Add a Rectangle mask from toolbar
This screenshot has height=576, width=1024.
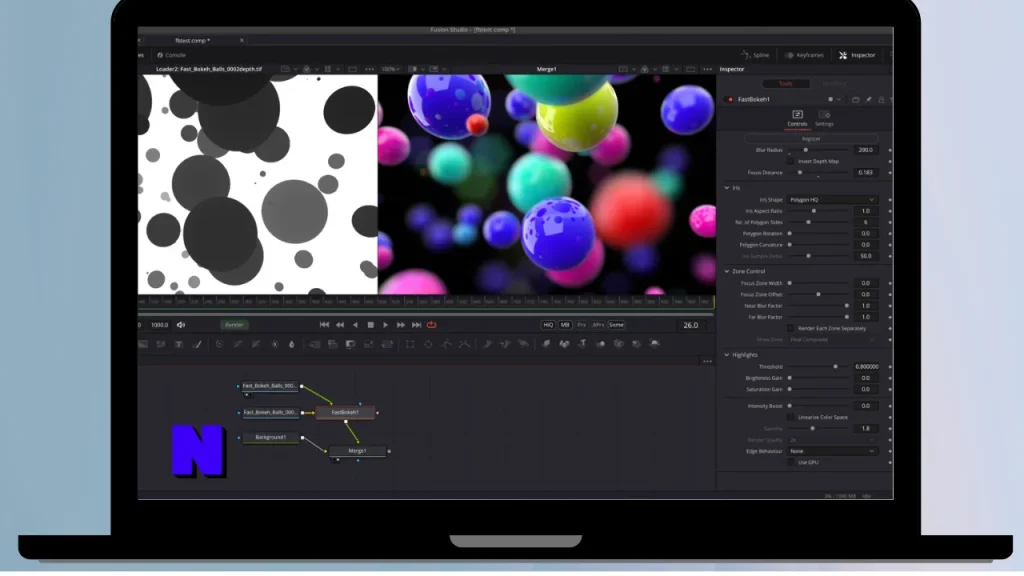tap(410, 344)
